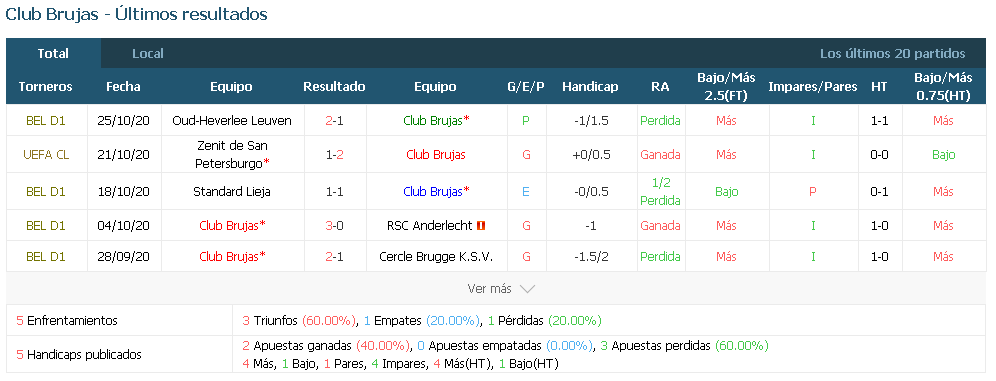Select the UEFA CL tournament label
The image size is (996, 381).
coord(46,154)
